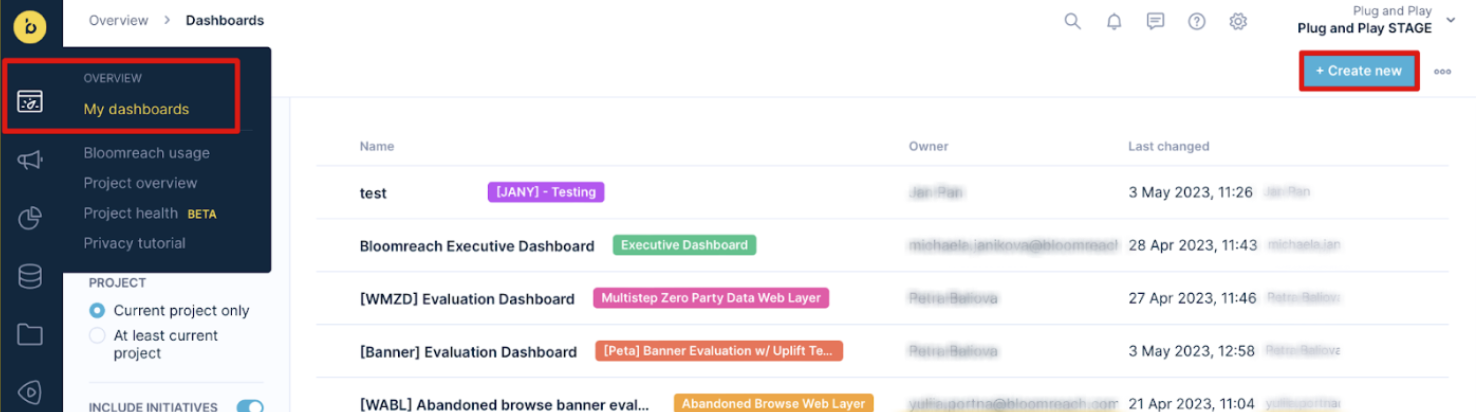Click the 21 Apr 2023, 11:04 date

point(1192,404)
